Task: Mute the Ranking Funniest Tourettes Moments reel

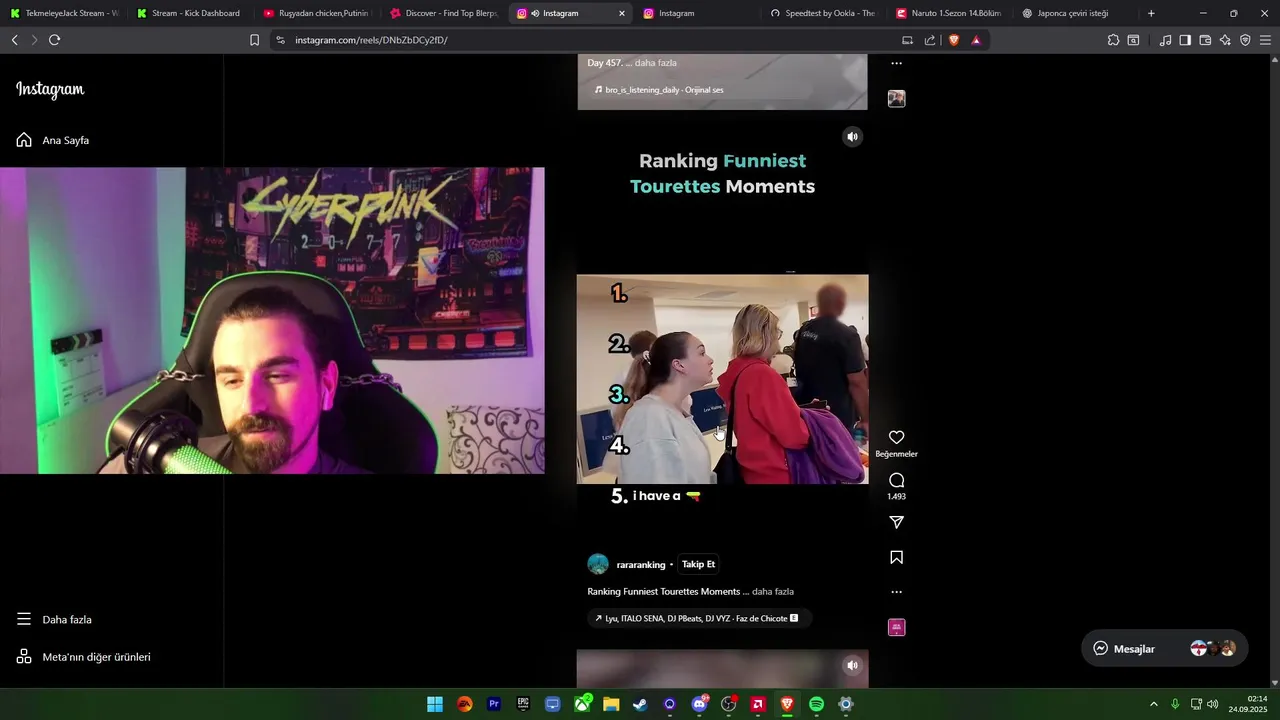Action: coord(852,137)
